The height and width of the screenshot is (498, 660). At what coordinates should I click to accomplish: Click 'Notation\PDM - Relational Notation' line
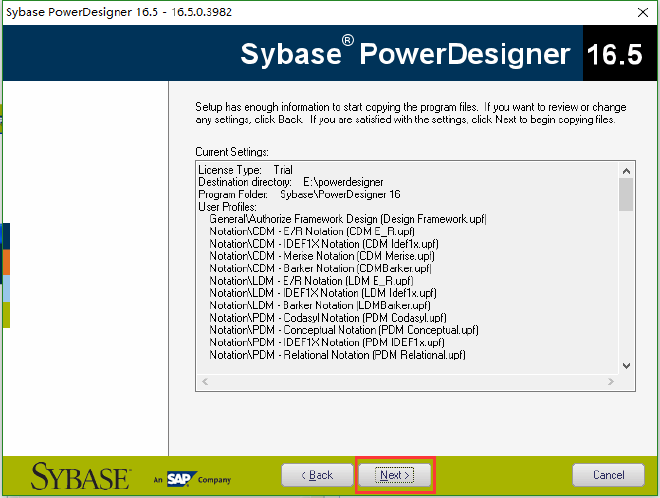tap(338, 355)
